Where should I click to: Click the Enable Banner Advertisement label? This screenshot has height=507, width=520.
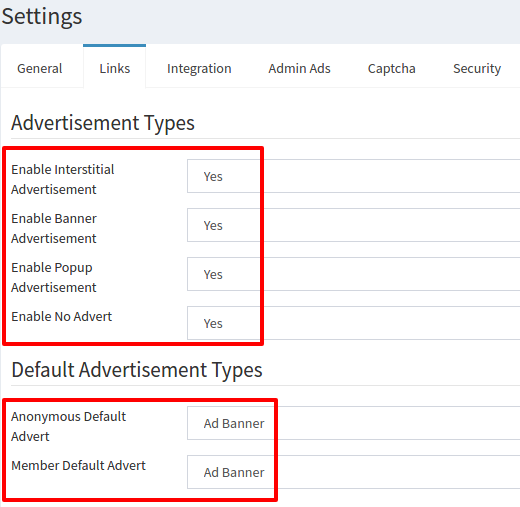[54, 228]
